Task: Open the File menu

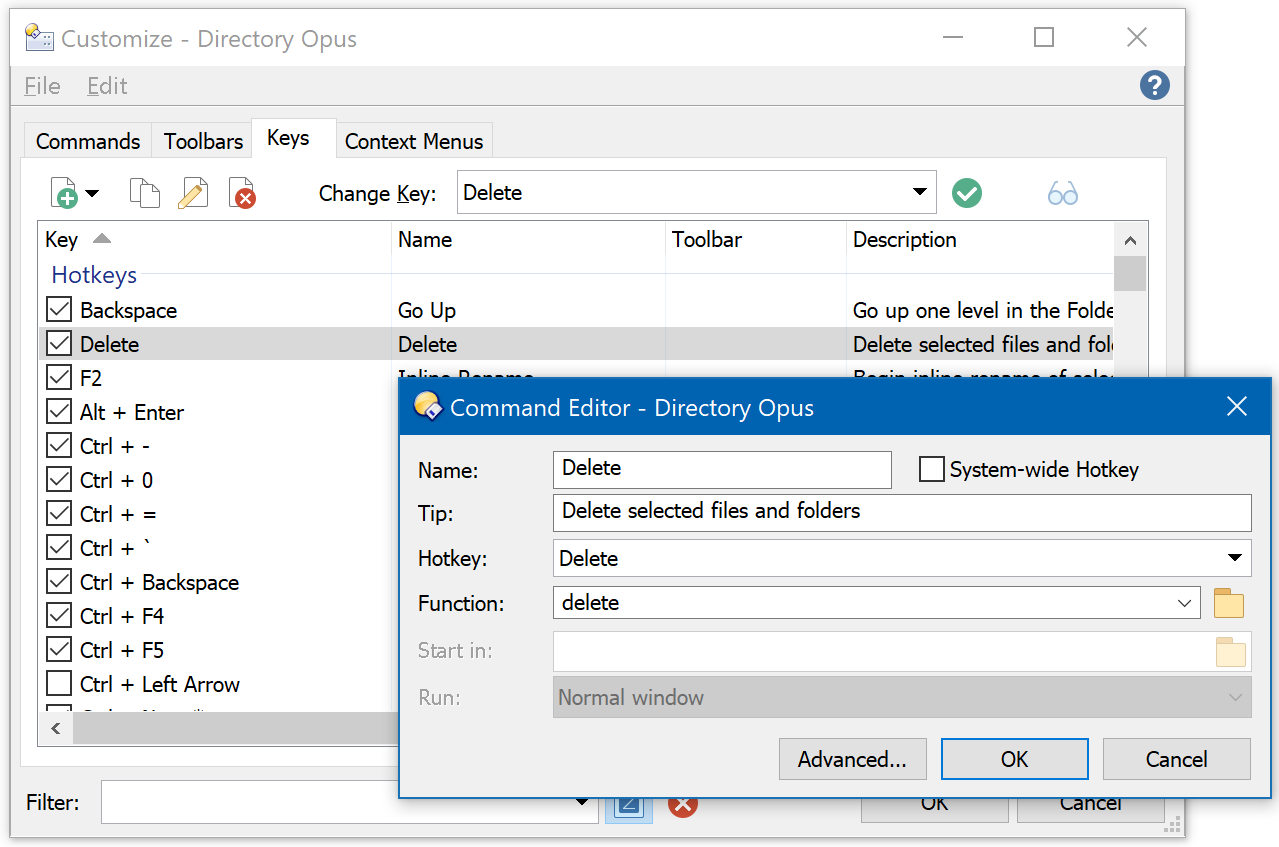Action: click(x=42, y=86)
